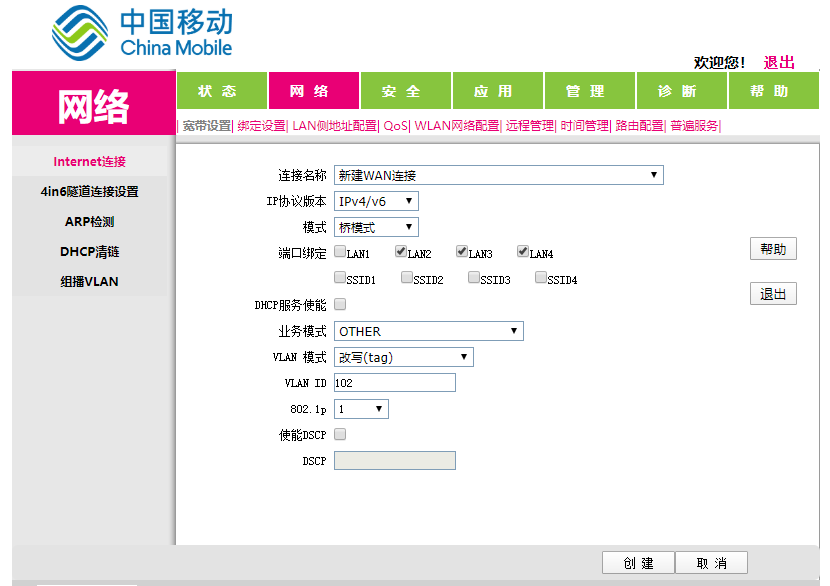
Task: Go to QoS submenu
Action: pos(395,126)
